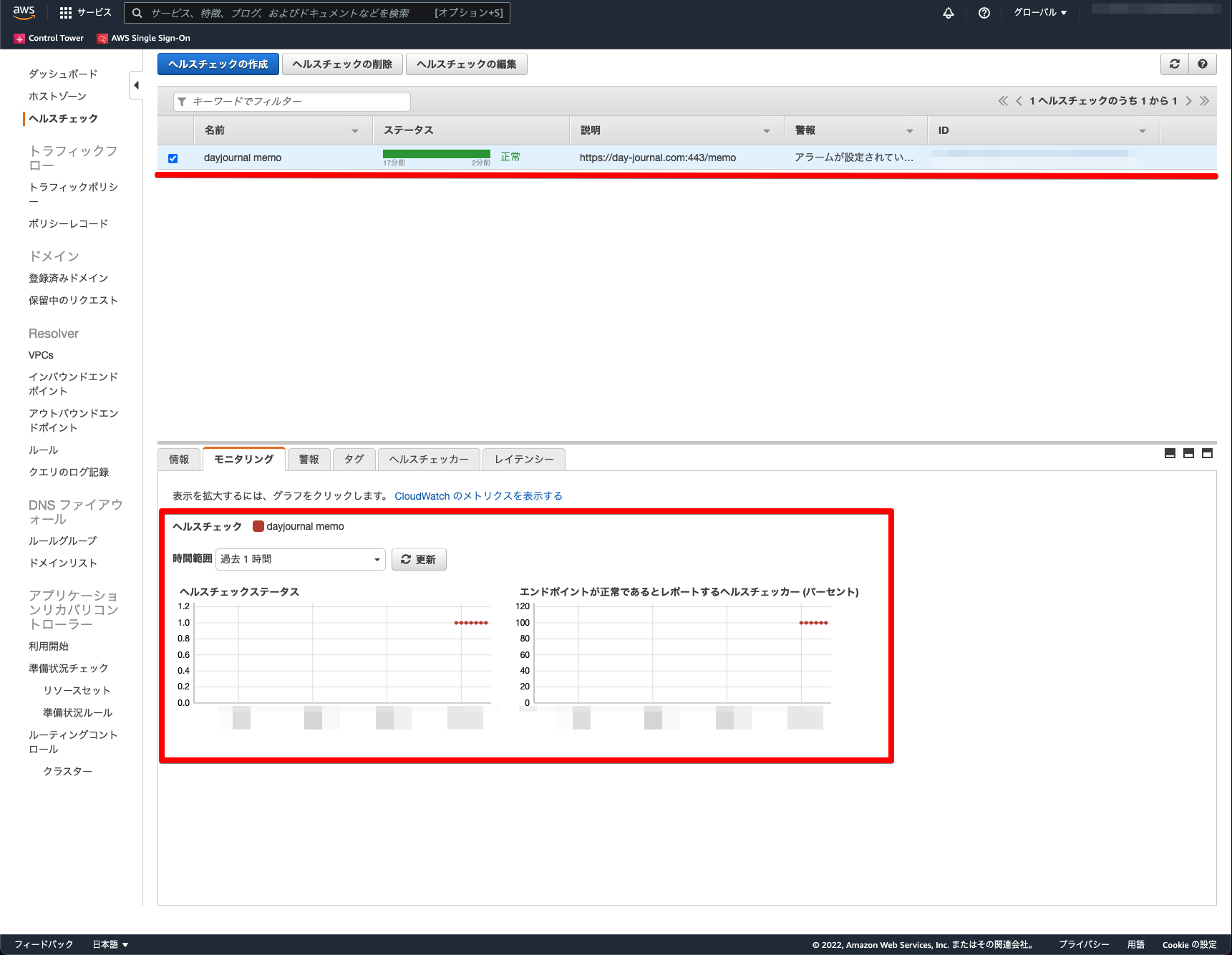The image size is (1232, 955).
Task: Split the detail pane to half height
Action: pyautogui.click(x=1188, y=453)
